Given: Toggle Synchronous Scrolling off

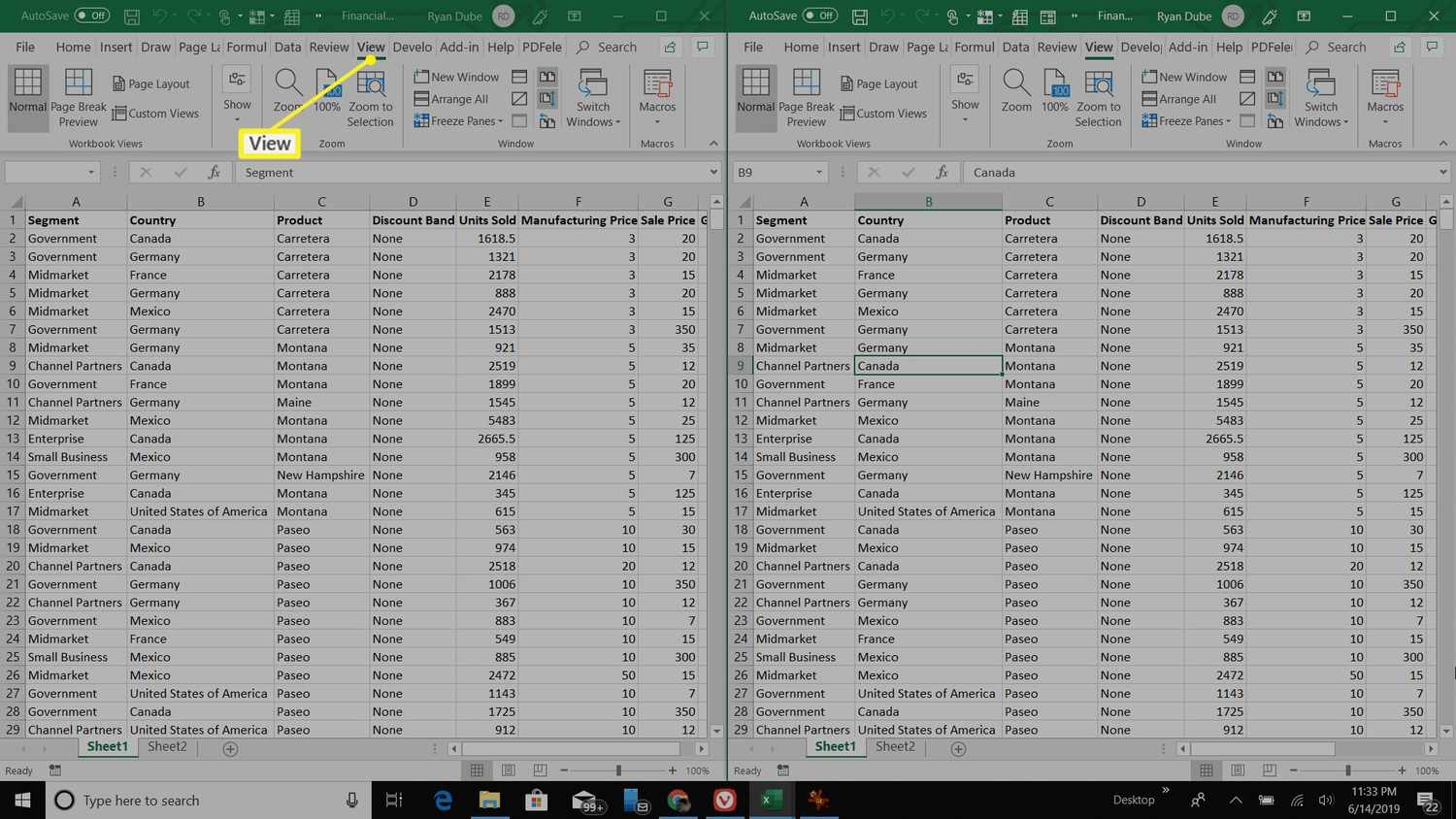Looking at the screenshot, I should click(546, 98).
